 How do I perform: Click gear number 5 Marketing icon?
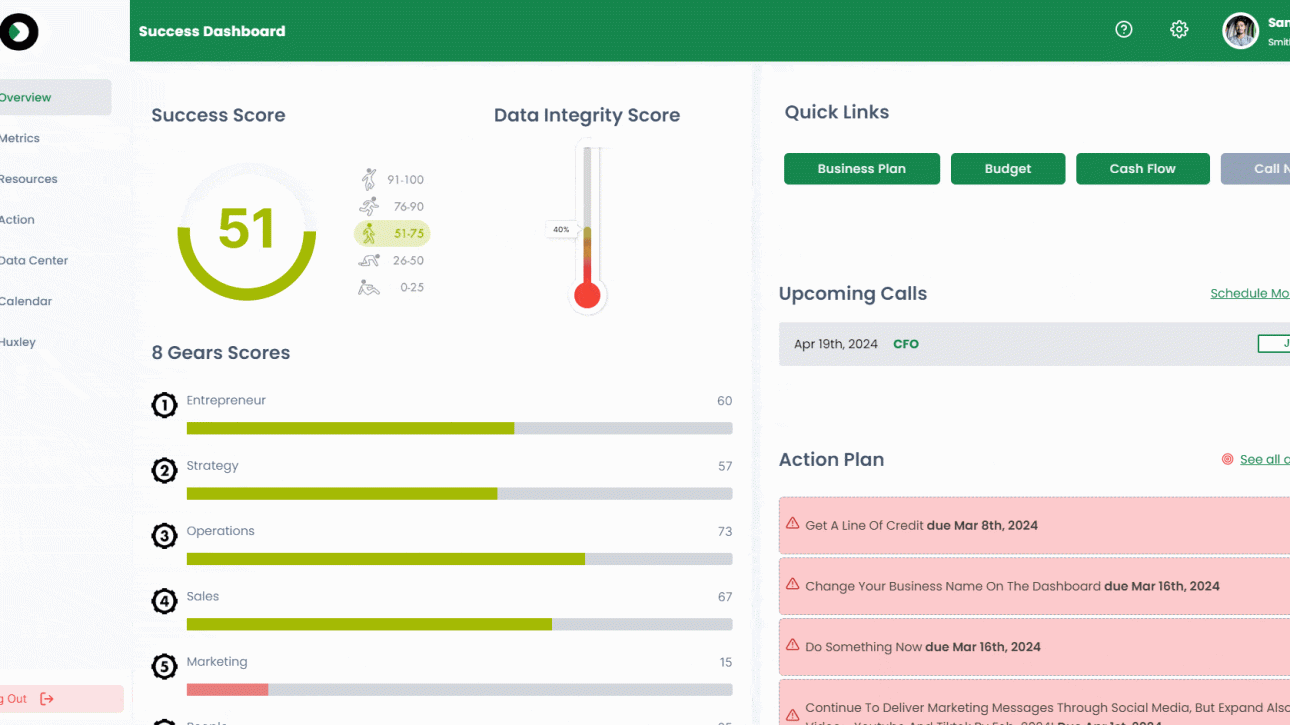click(164, 667)
